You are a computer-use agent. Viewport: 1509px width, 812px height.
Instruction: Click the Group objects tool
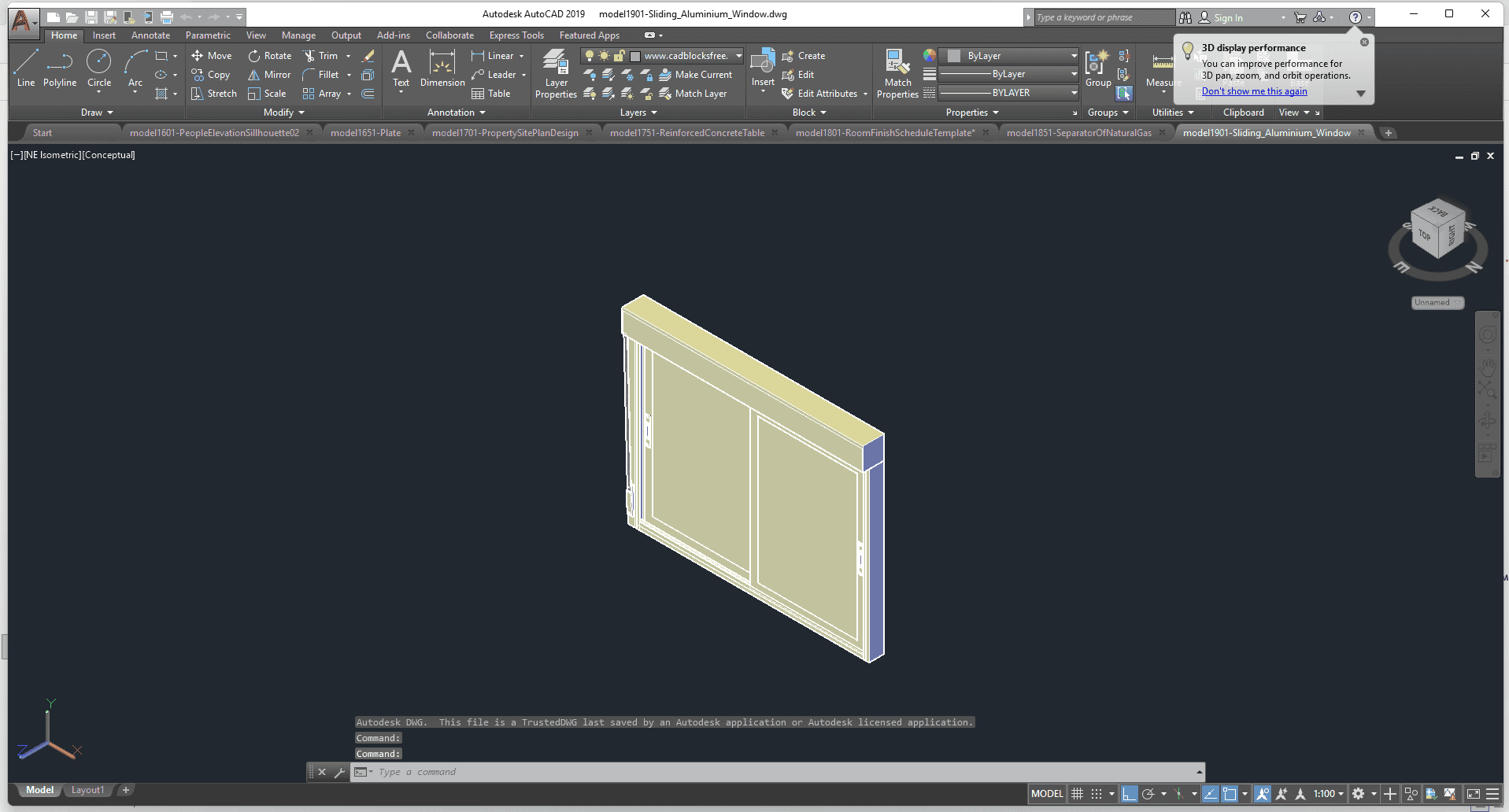click(x=1097, y=68)
